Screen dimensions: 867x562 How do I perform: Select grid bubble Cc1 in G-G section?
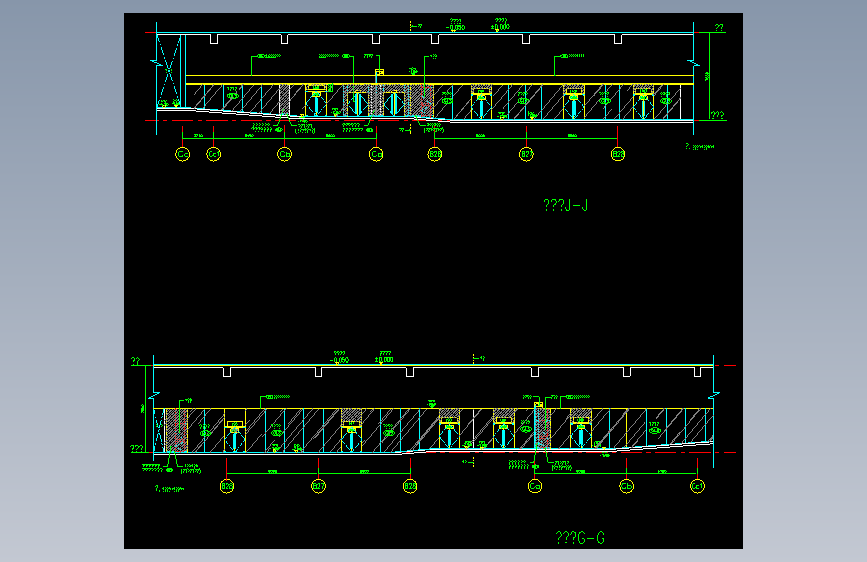pos(697,486)
